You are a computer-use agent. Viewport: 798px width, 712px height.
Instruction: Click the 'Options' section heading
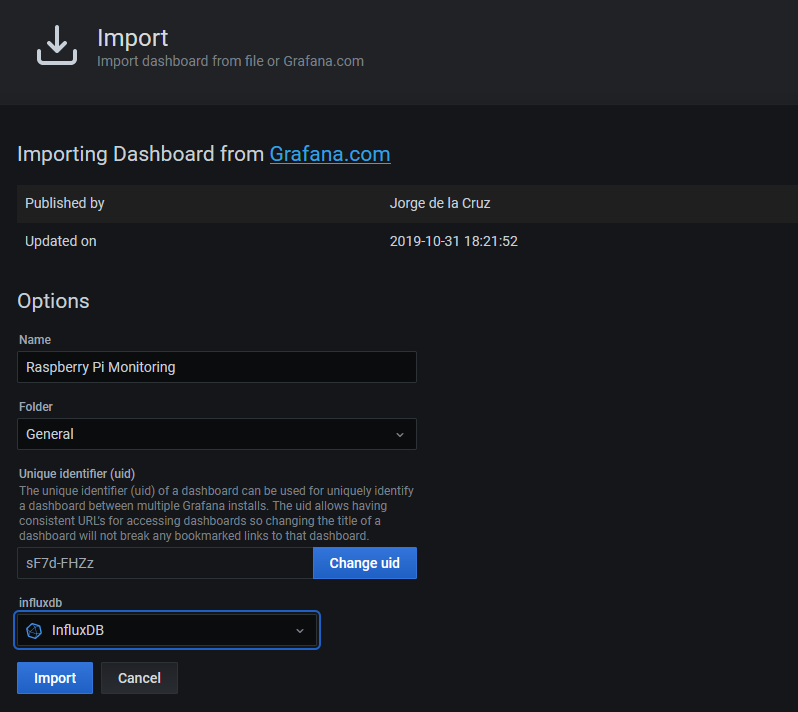[53, 301]
